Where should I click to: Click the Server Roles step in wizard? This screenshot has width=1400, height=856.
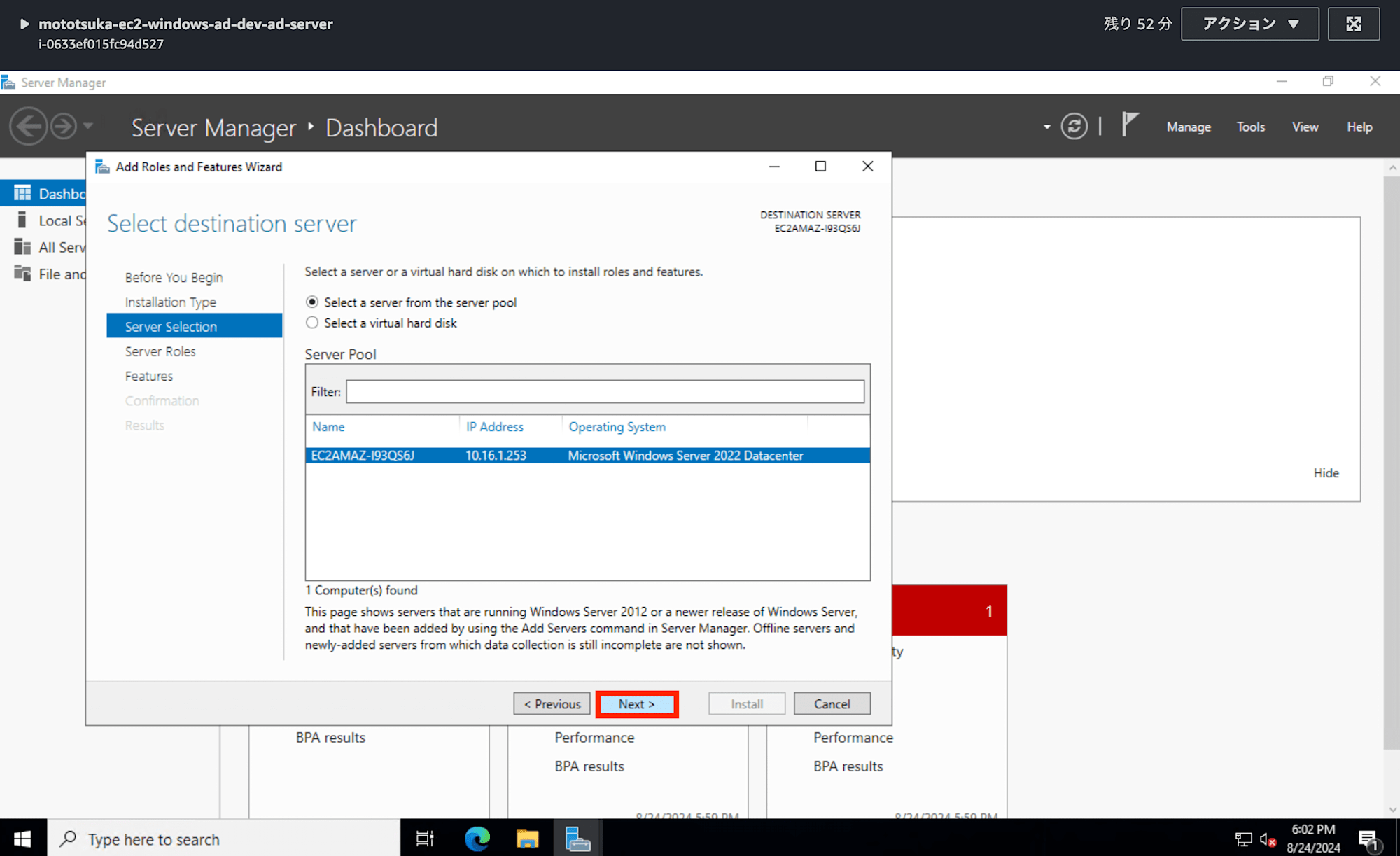(x=160, y=351)
